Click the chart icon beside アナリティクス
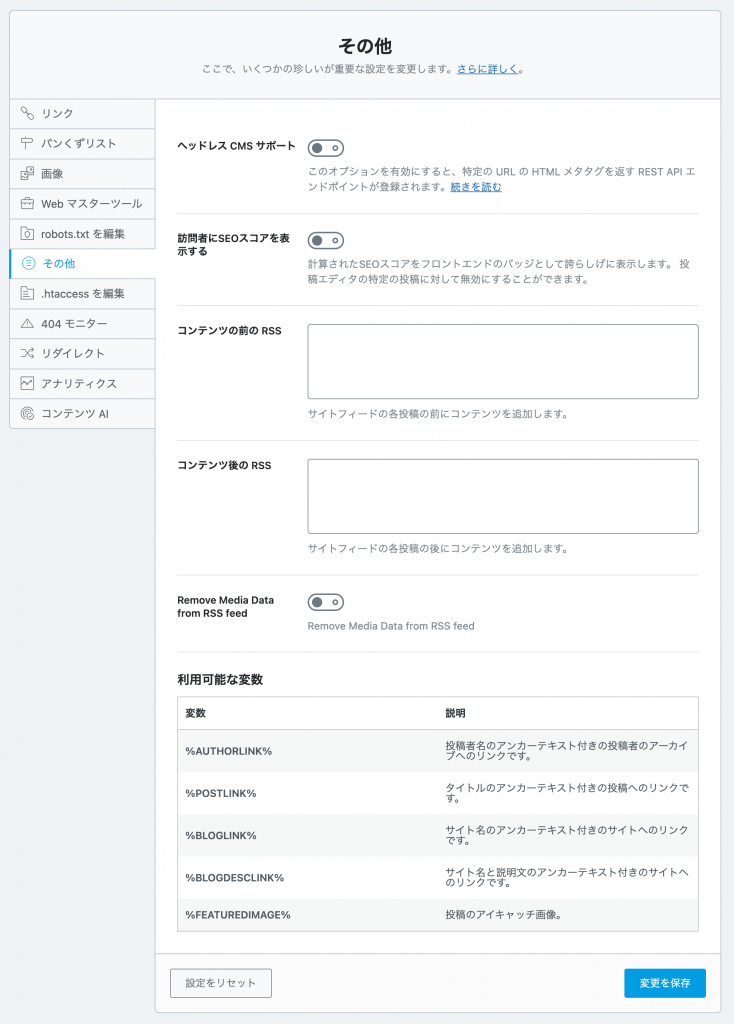 coord(27,383)
